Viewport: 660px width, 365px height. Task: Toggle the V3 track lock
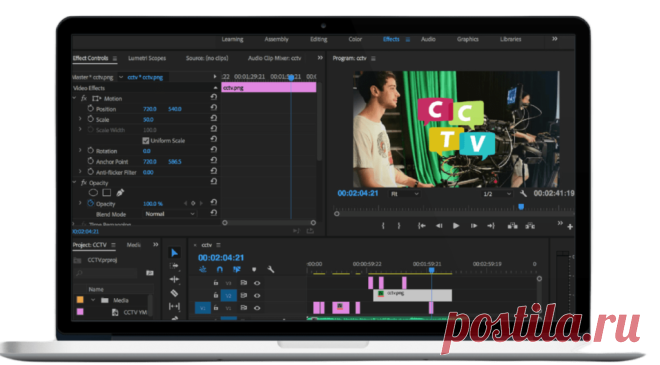216,283
